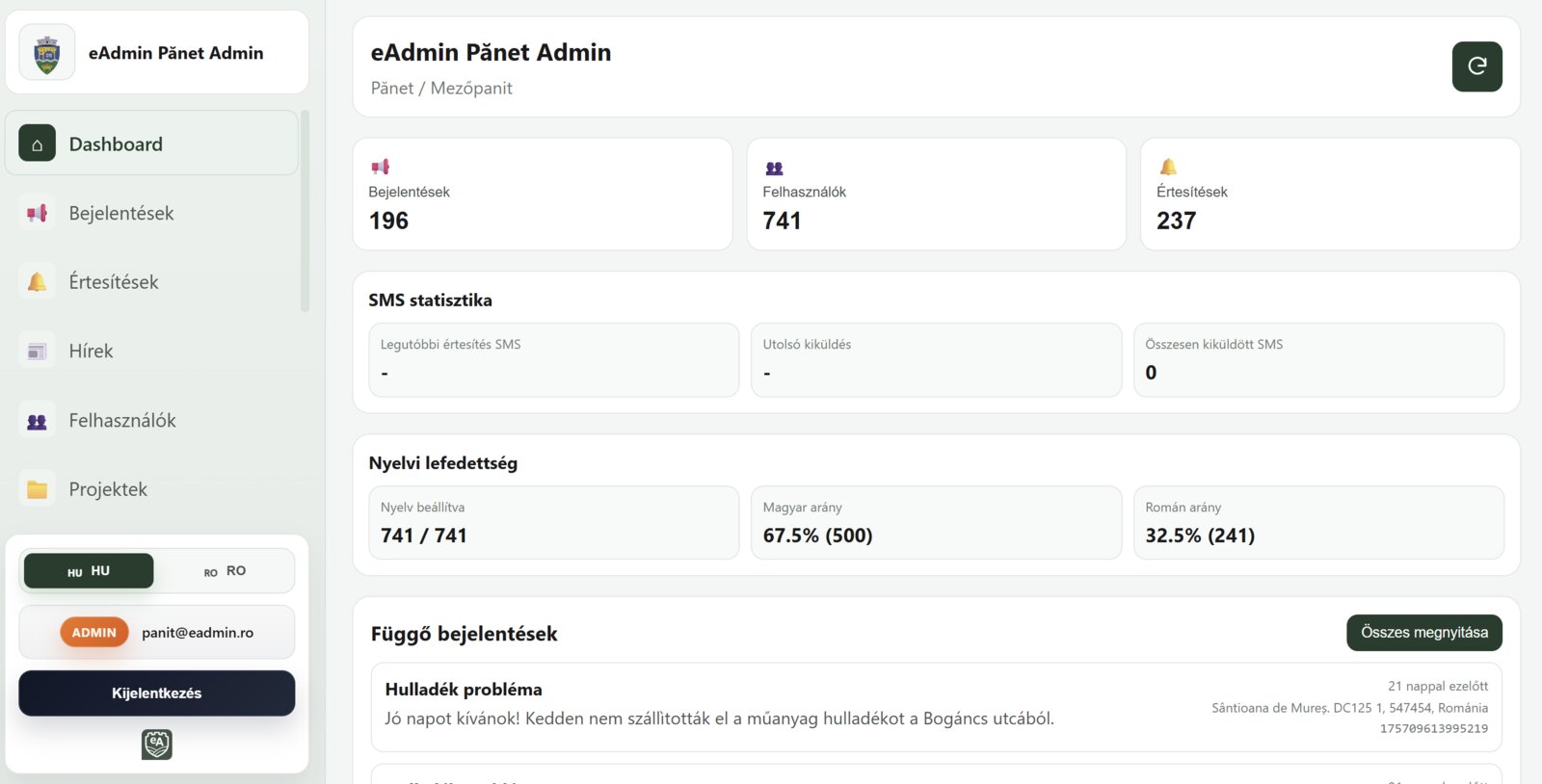
Task: Click the users icon in the Felhasználók card
Action: coord(774,168)
